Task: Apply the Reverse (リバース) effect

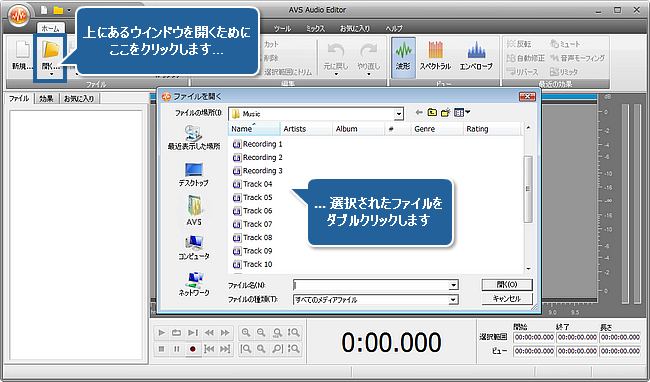Action: coord(523,72)
